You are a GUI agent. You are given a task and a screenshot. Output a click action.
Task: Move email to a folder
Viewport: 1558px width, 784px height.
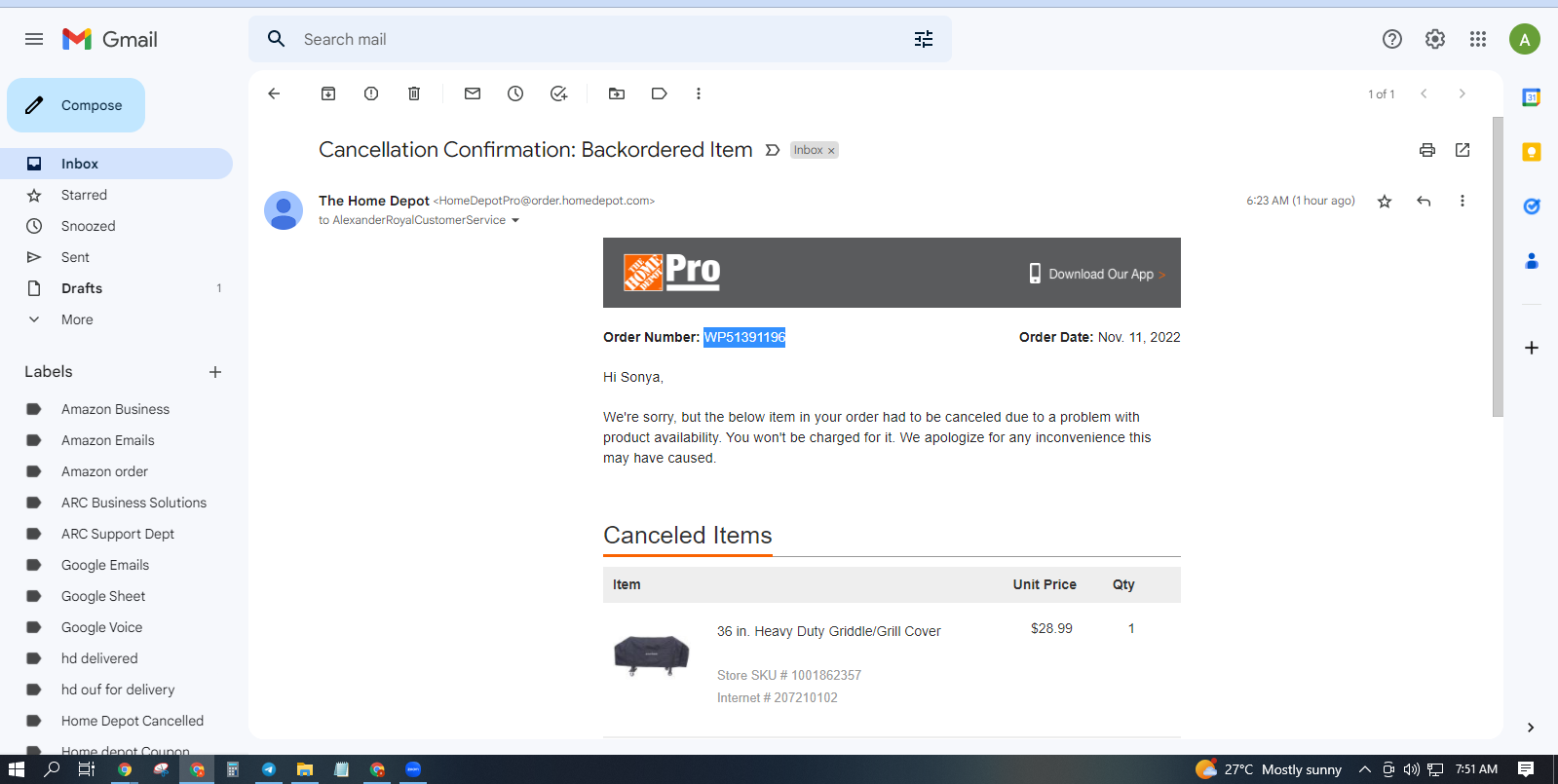click(617, 93)
